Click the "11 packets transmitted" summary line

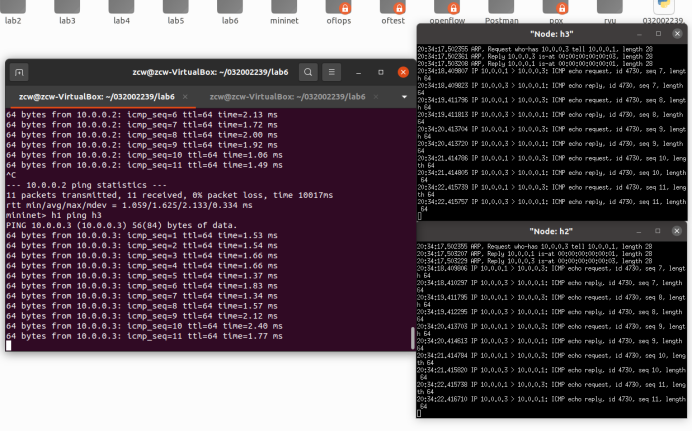click(x=169, y=195)
